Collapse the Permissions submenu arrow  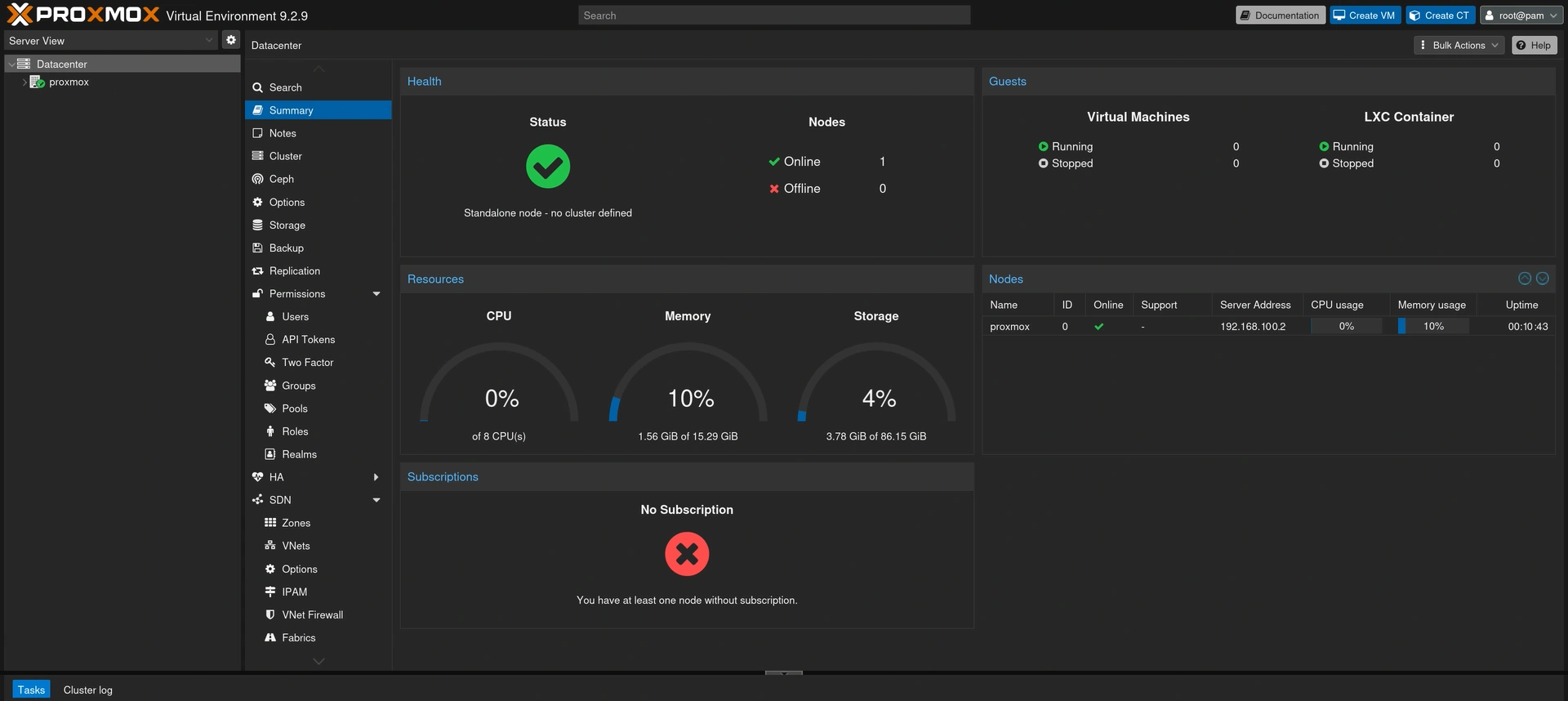[x=376, y=293]
